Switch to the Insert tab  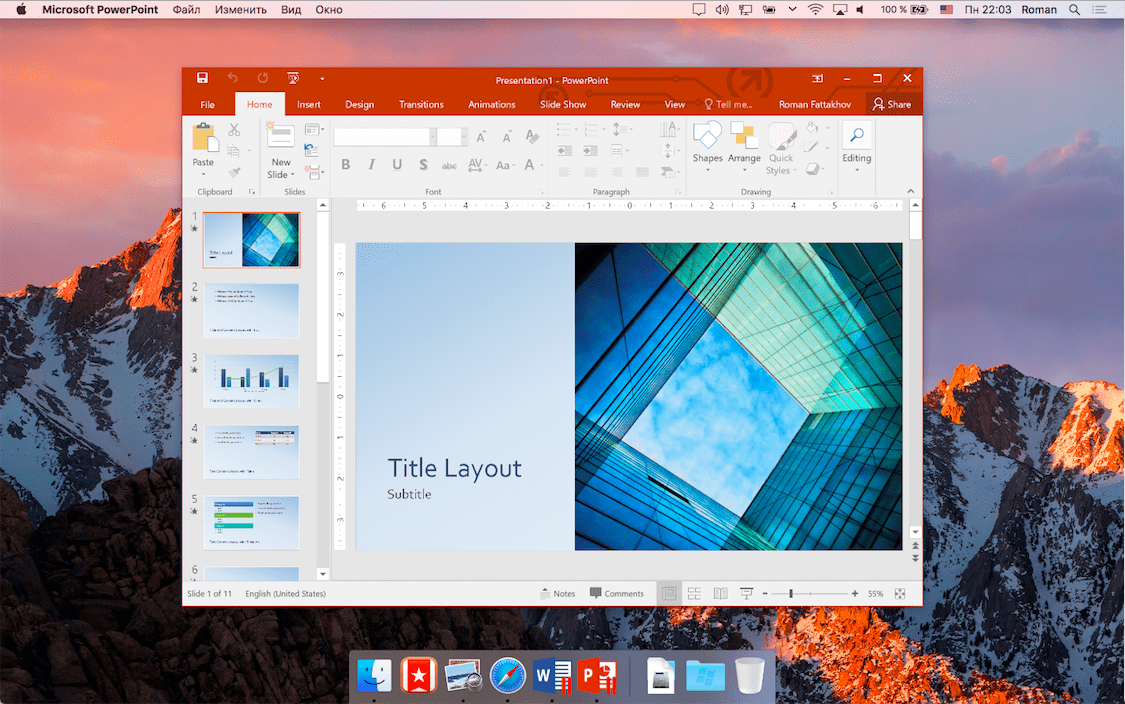[x=309, y=104]
